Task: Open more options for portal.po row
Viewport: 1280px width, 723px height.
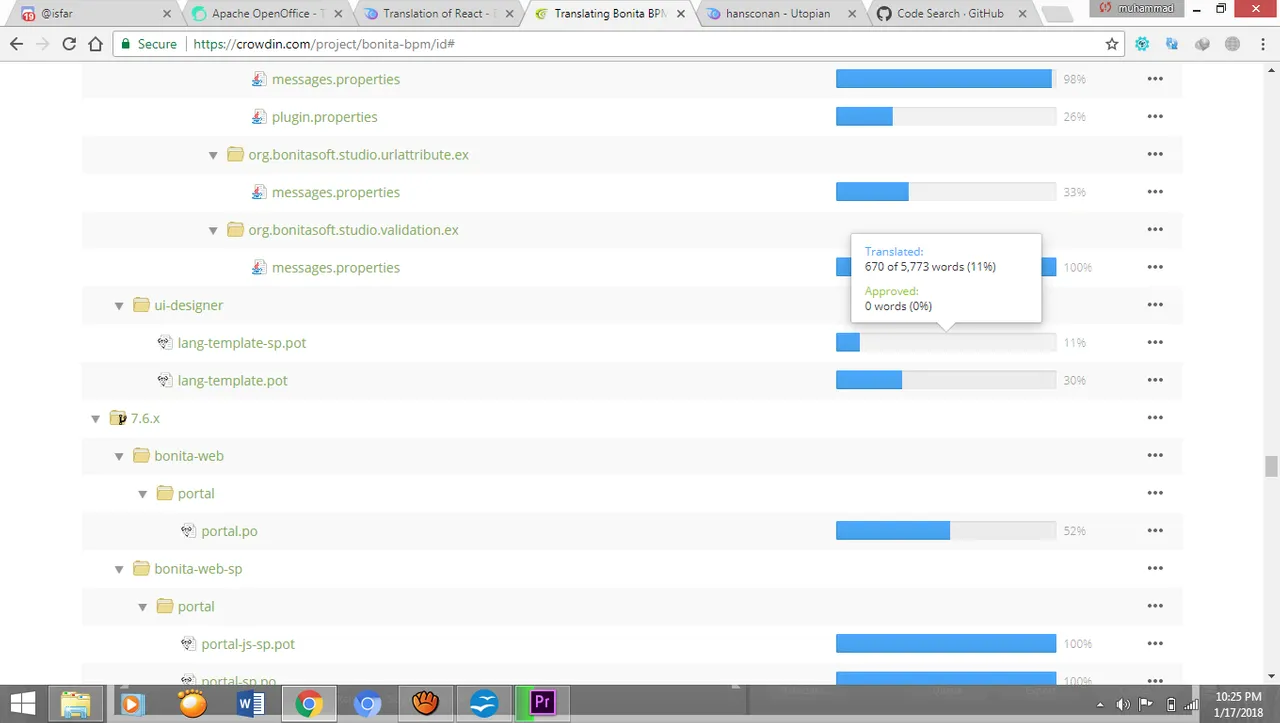Action: tap(1155, 531)
